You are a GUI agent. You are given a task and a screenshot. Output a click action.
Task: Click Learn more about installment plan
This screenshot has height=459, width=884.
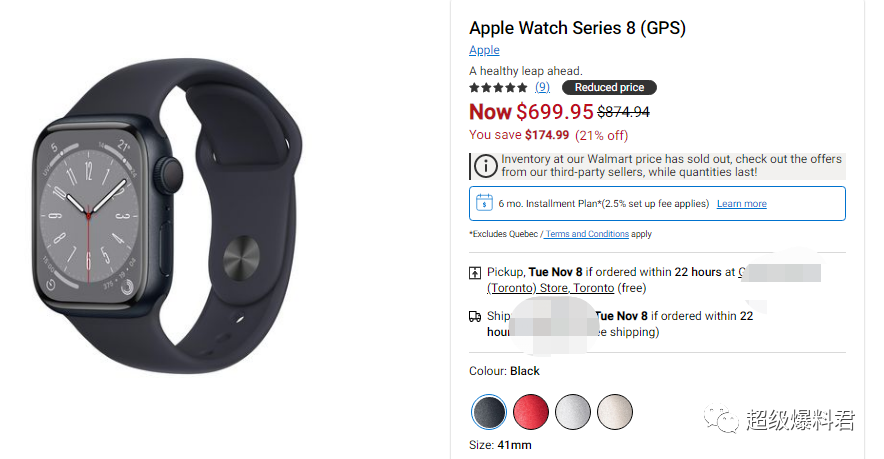[741, 204]
